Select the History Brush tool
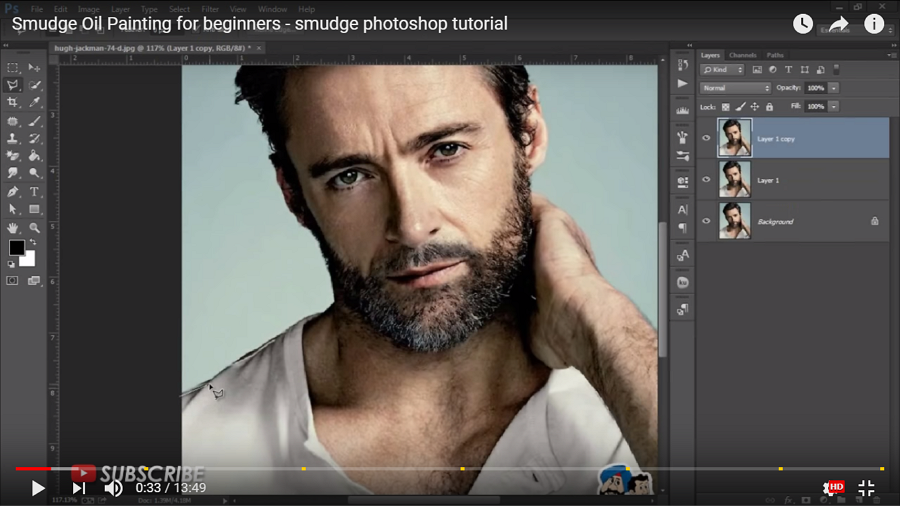 [34, 138]
